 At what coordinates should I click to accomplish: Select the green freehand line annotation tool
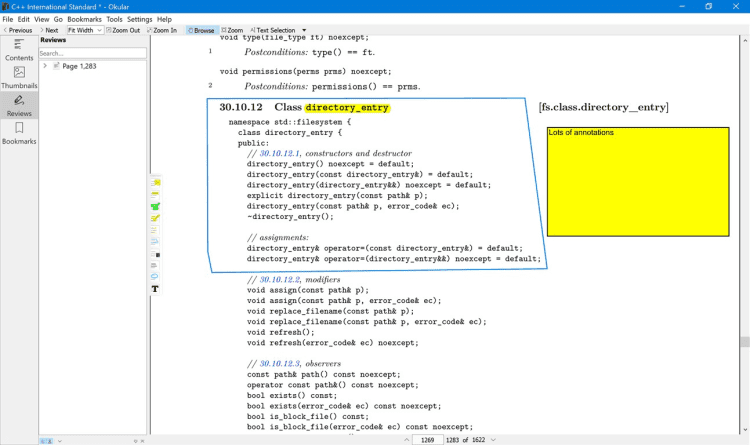[155, 206]
